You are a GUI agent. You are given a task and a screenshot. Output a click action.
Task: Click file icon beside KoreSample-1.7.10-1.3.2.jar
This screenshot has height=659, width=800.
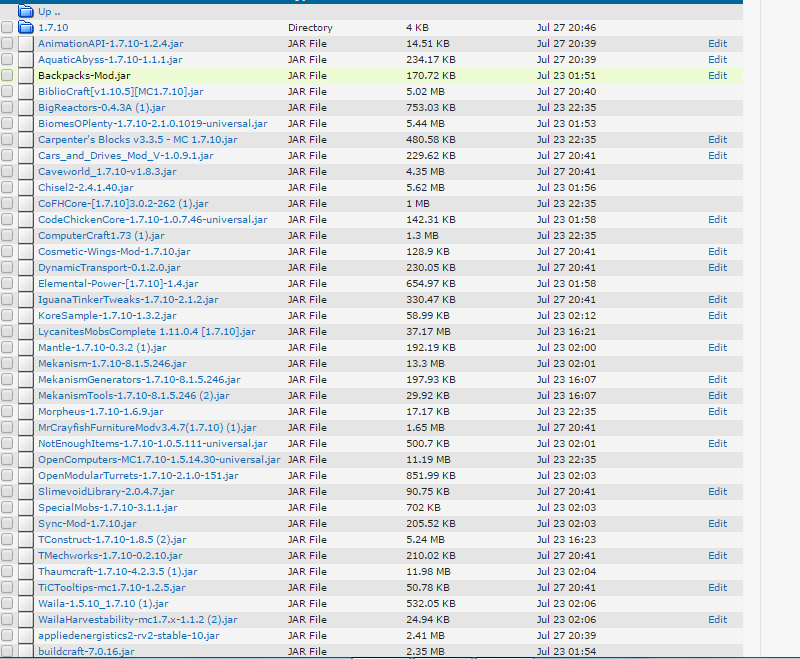click(26, 316)
